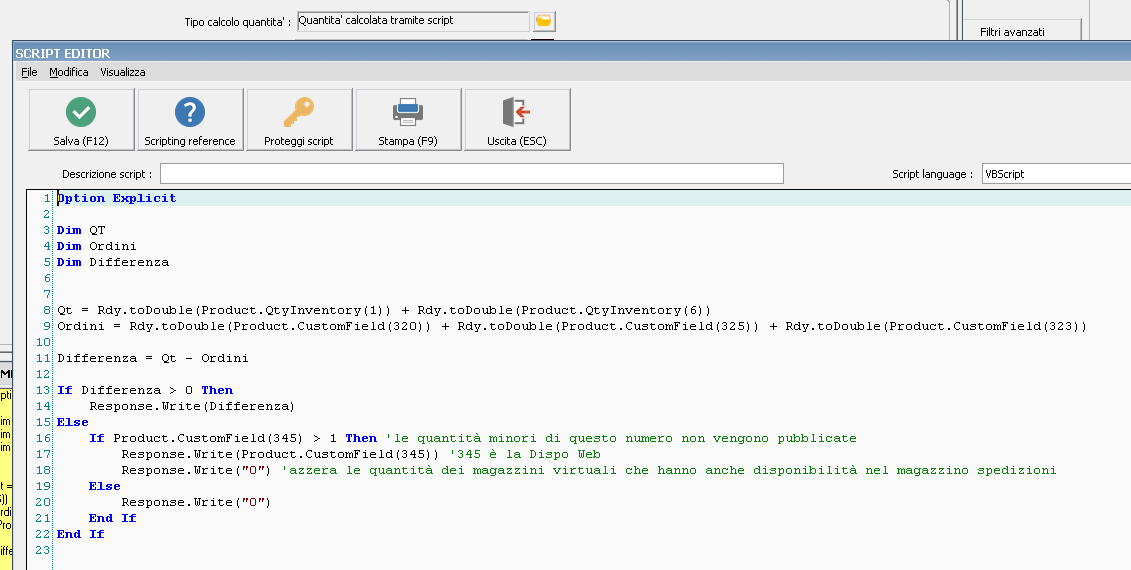
Task: Click the line 'Dim Differenza'
Action: pos(113,262)
